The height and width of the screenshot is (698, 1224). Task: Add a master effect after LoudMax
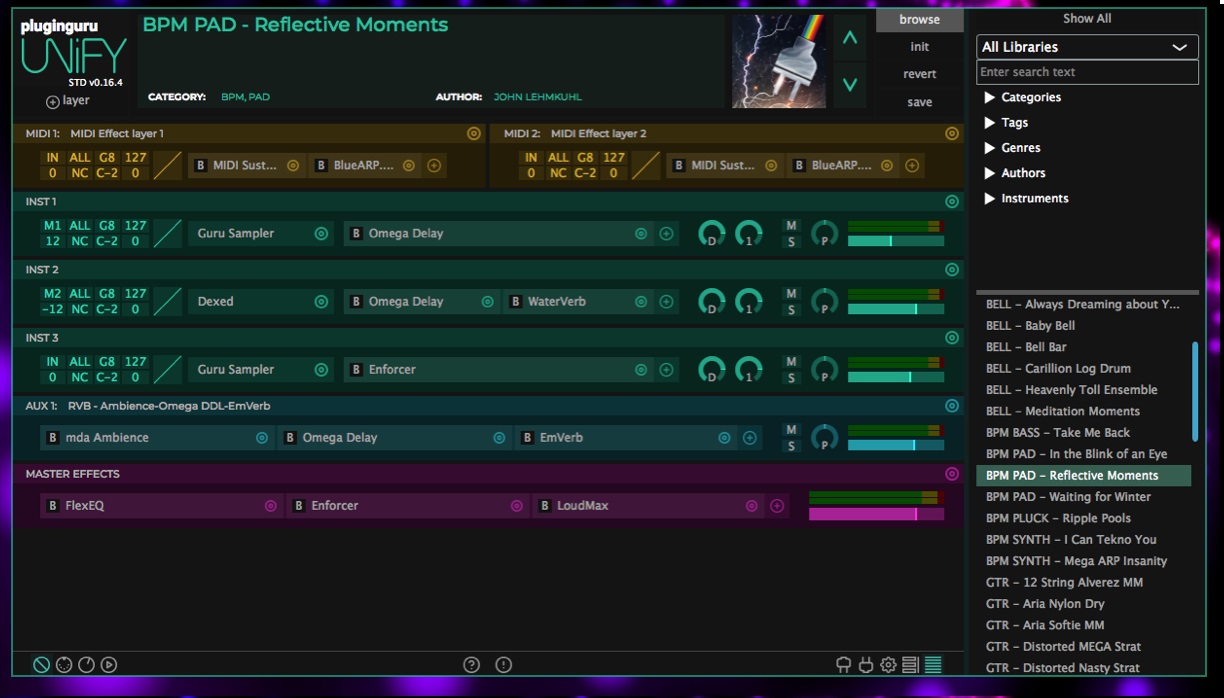point(777,506)
